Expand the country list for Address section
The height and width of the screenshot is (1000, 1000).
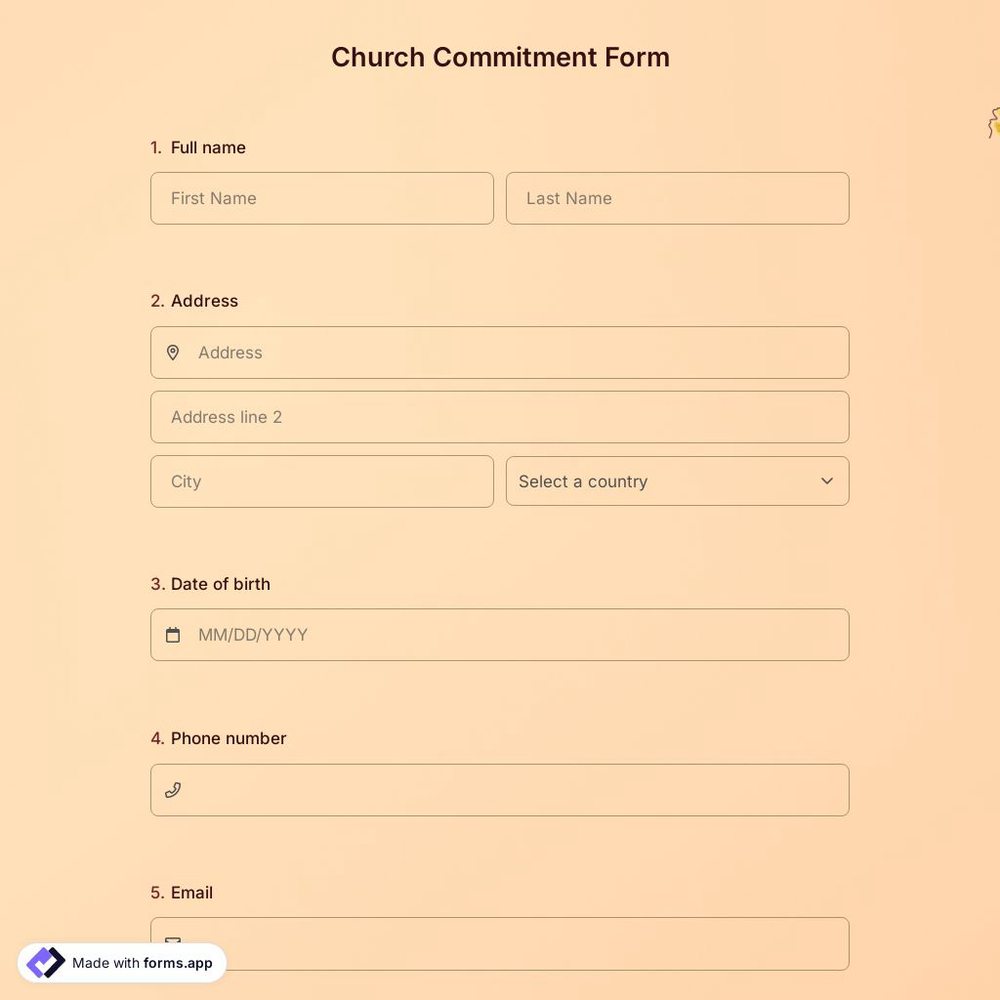(677, 481)
